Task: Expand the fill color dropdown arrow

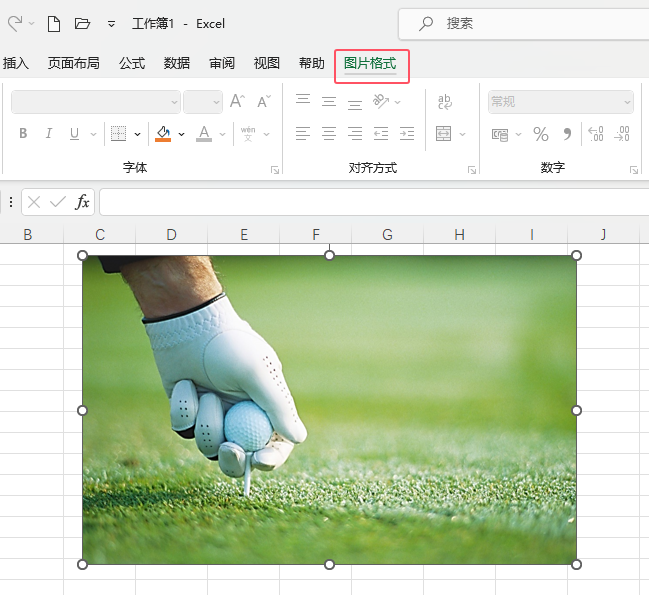Action: point(181,134)
